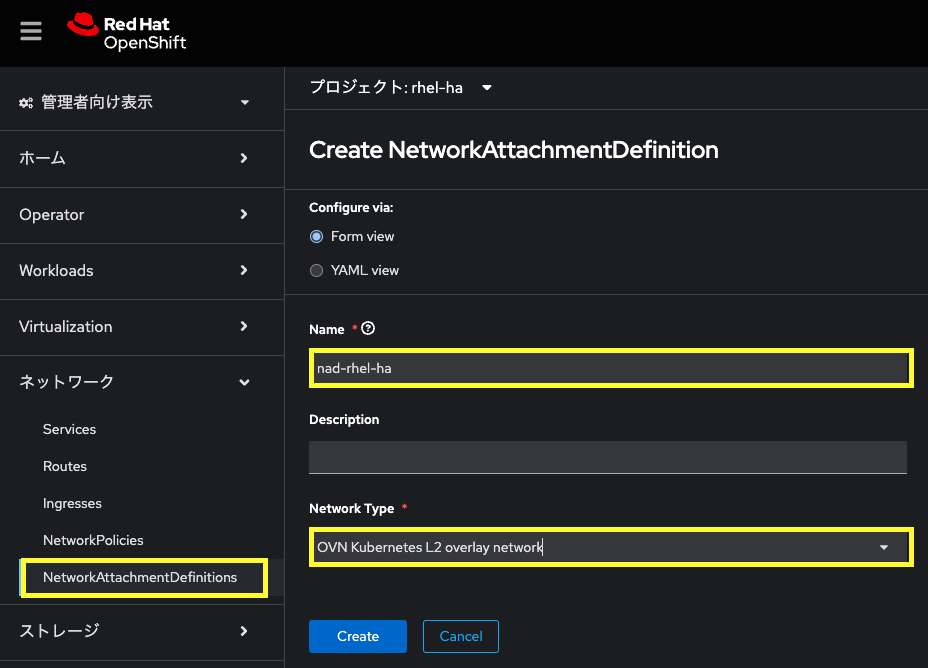Navigate to the Services page
The width and height of the screenshot is (928, 668).
point(69,429)
